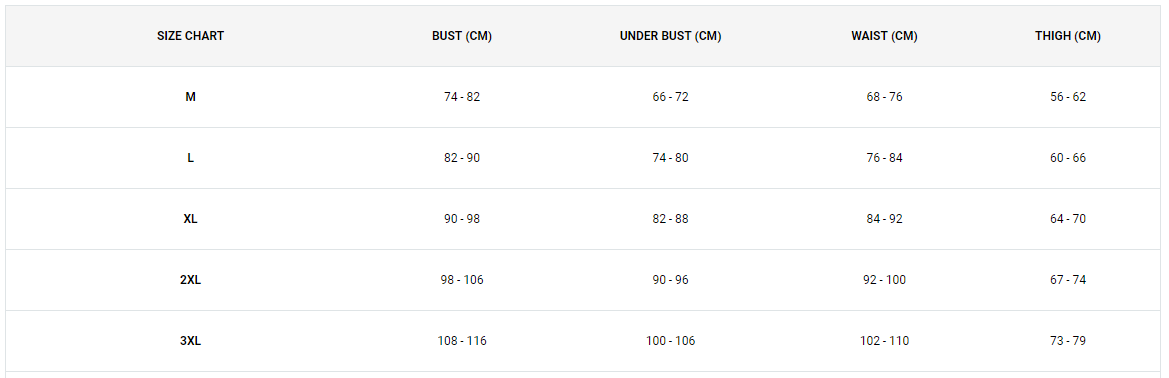Click waist value 84 - 92

tap(884, 219)
